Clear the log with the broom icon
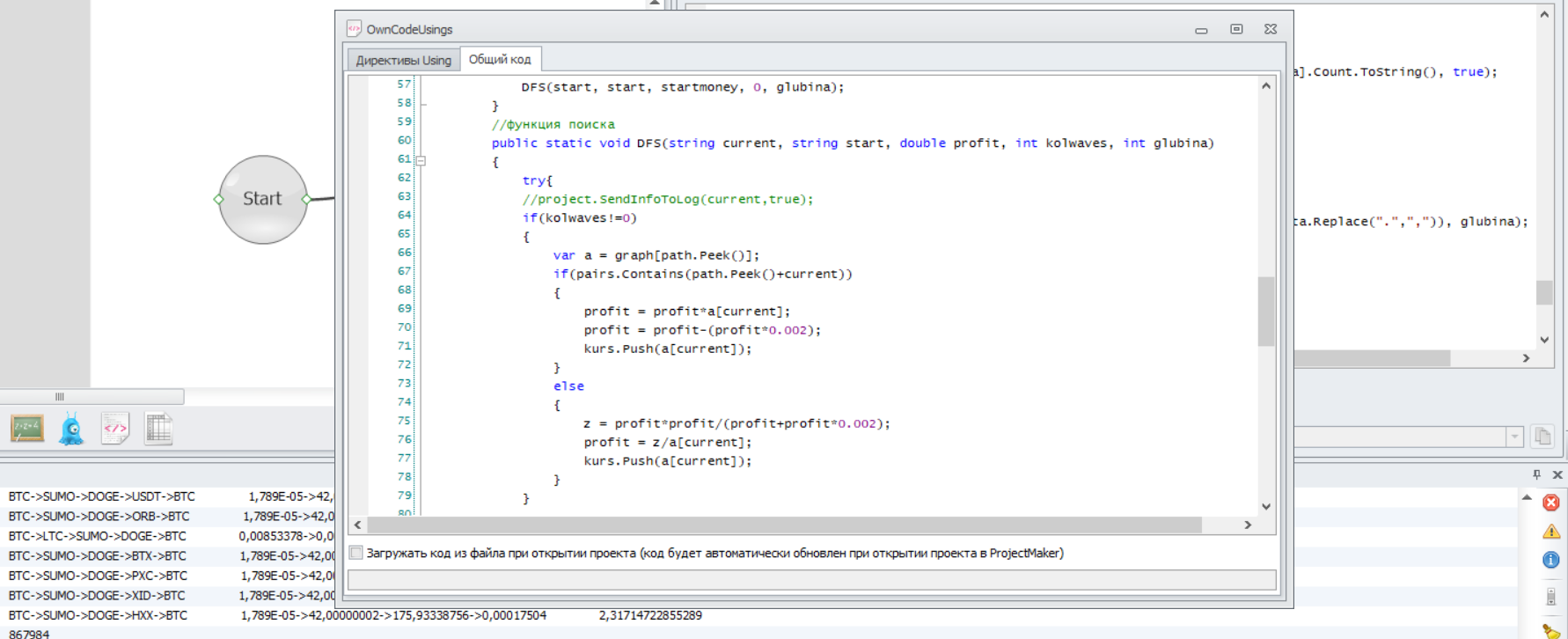 tap(1551, 631)
